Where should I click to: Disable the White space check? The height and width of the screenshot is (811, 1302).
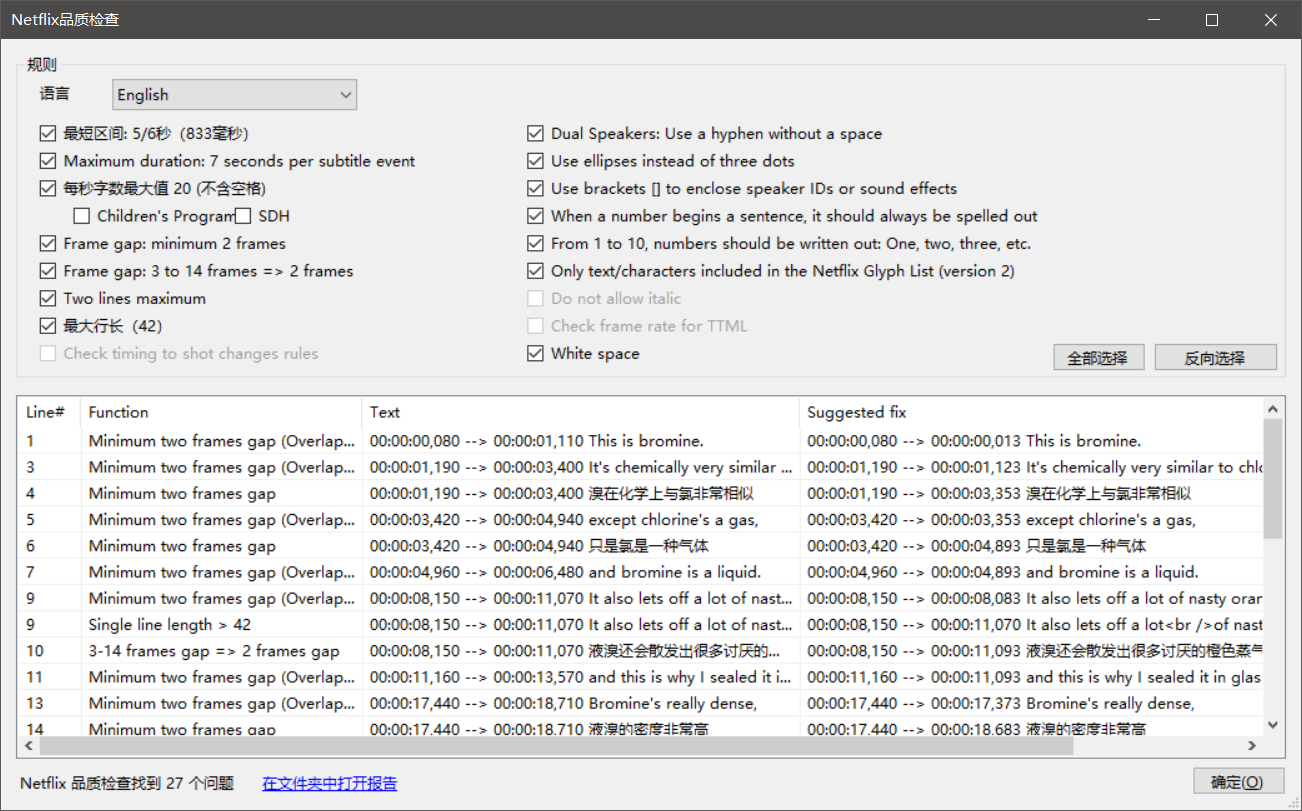pos(535,353)
